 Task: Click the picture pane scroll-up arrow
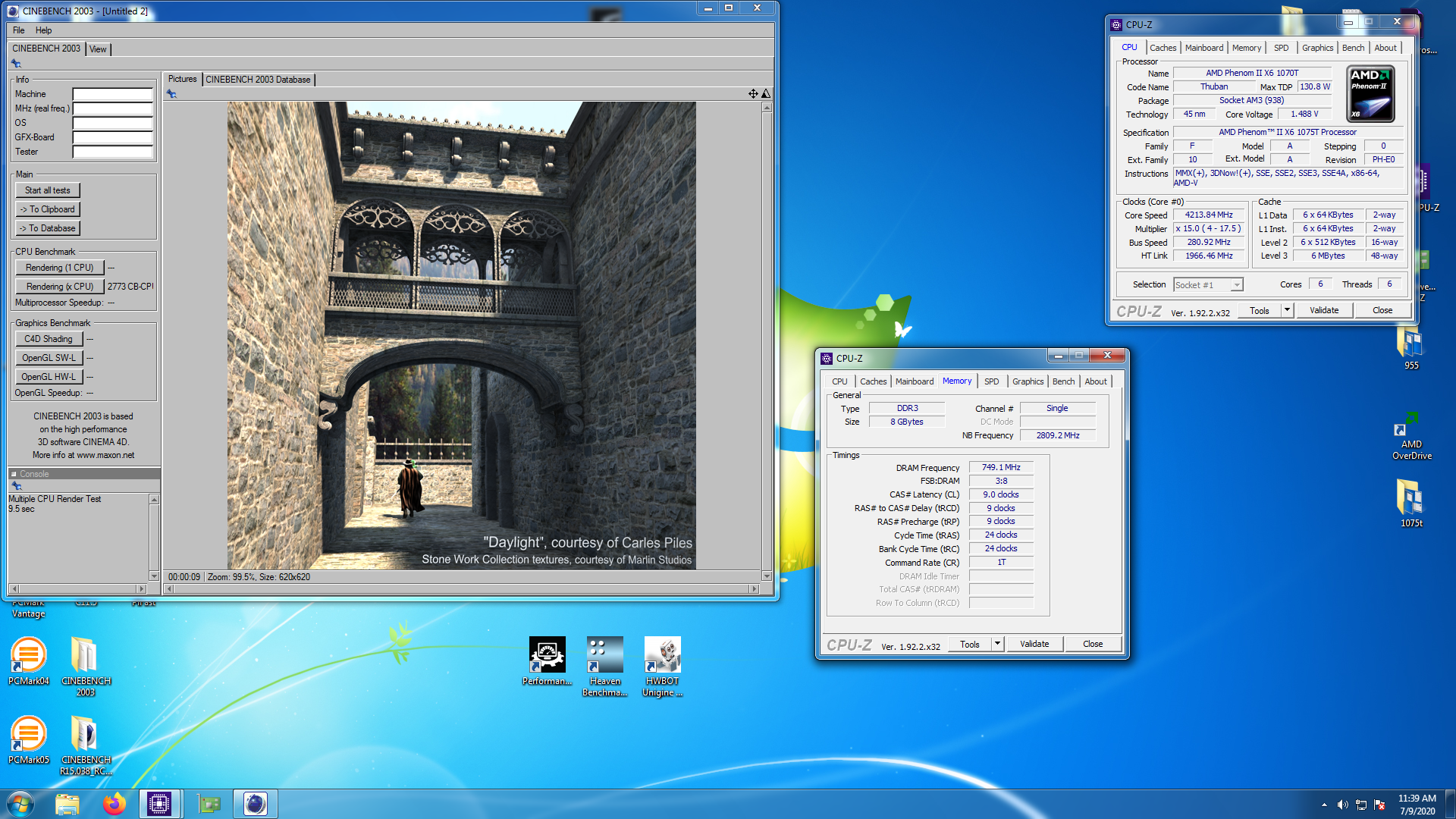767,108
